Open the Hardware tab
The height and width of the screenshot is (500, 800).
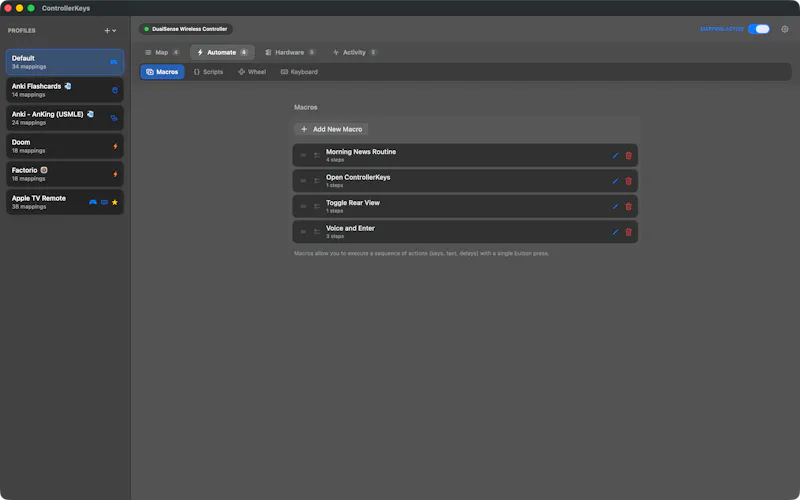tap(290, 52)
